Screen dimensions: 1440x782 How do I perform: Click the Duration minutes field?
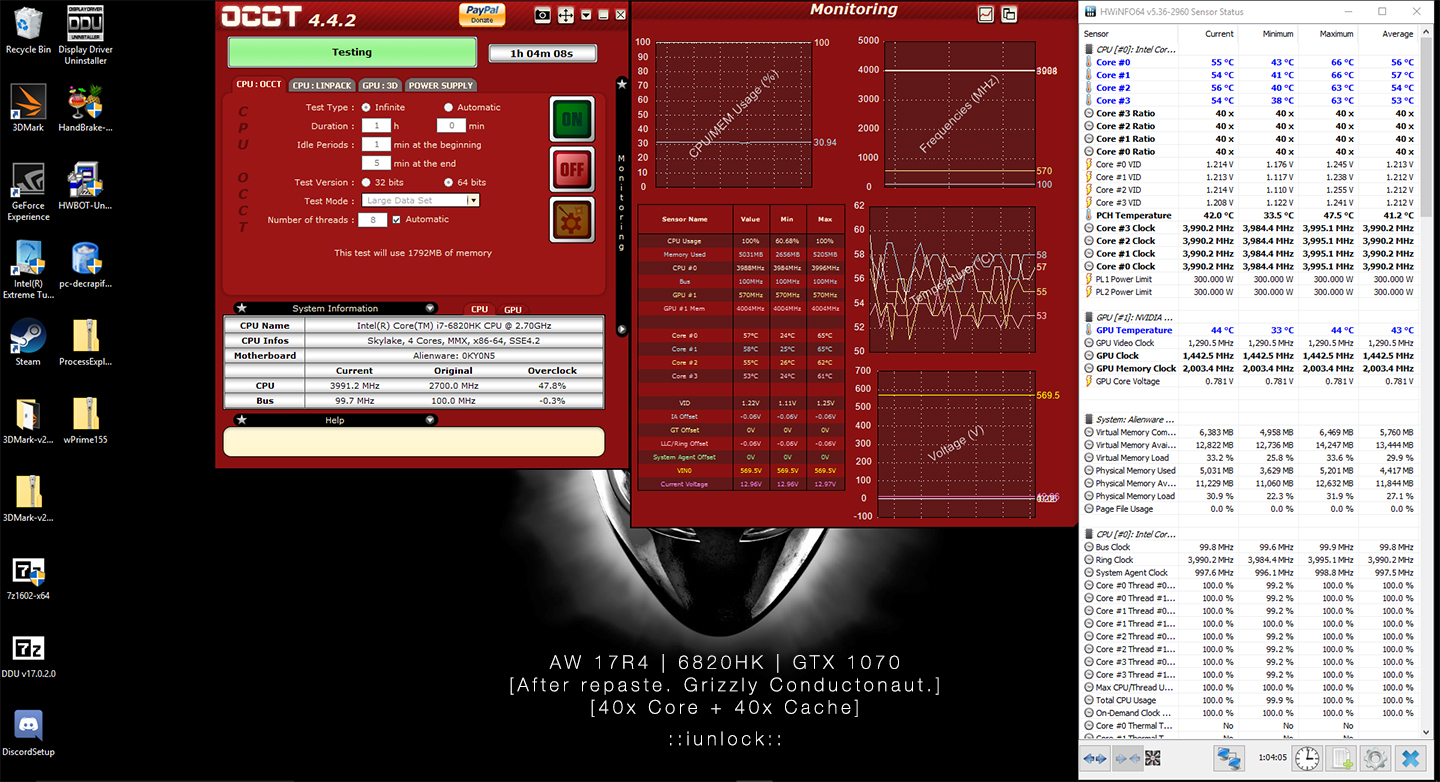click(x=451, y=126)
